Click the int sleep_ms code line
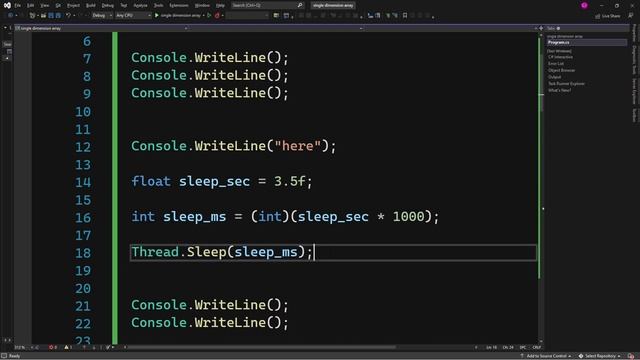 285,217
